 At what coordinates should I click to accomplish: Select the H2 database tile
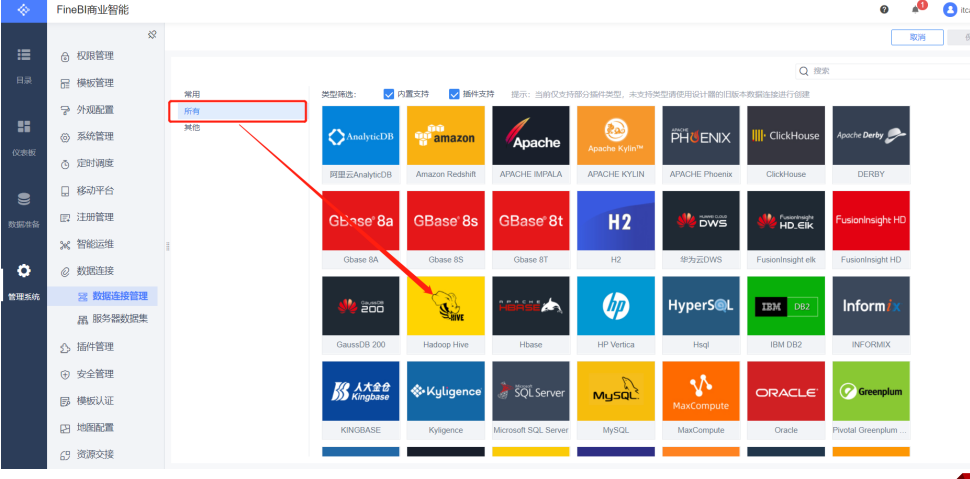click(616, 230)
